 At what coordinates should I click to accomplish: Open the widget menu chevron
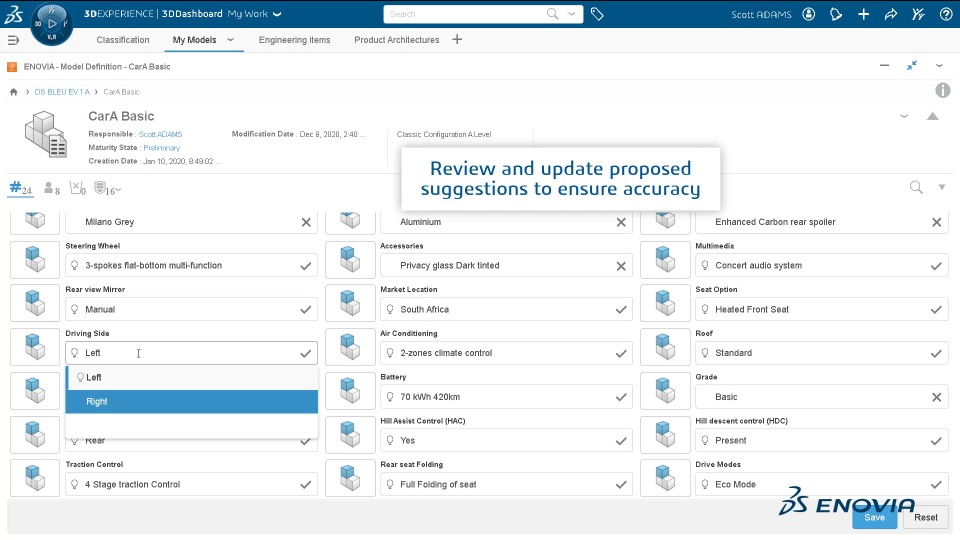tap(939, 66)
